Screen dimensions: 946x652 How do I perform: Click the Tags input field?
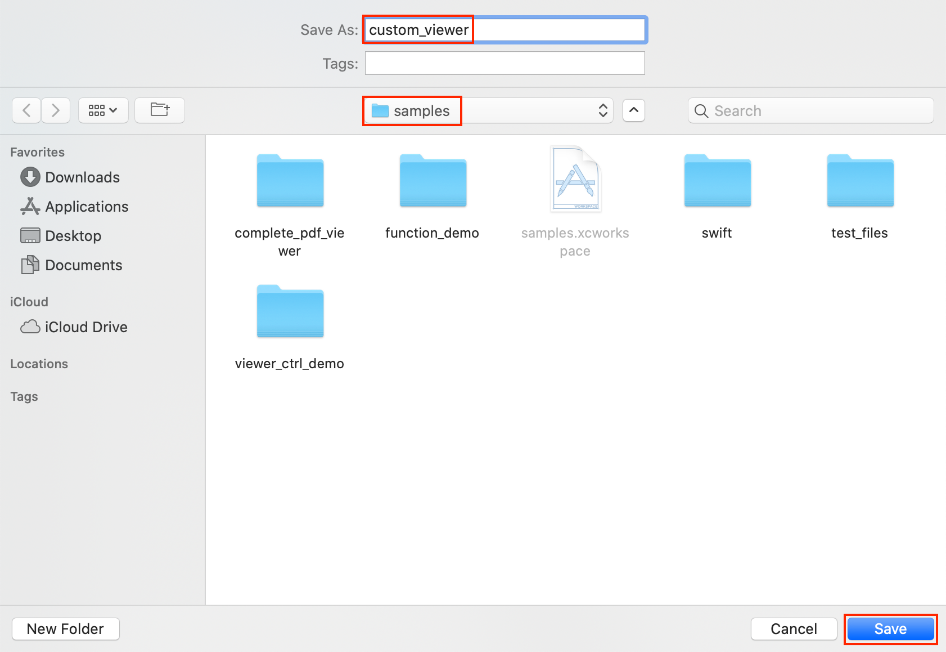pyautogui.click(x=504, y=64)
